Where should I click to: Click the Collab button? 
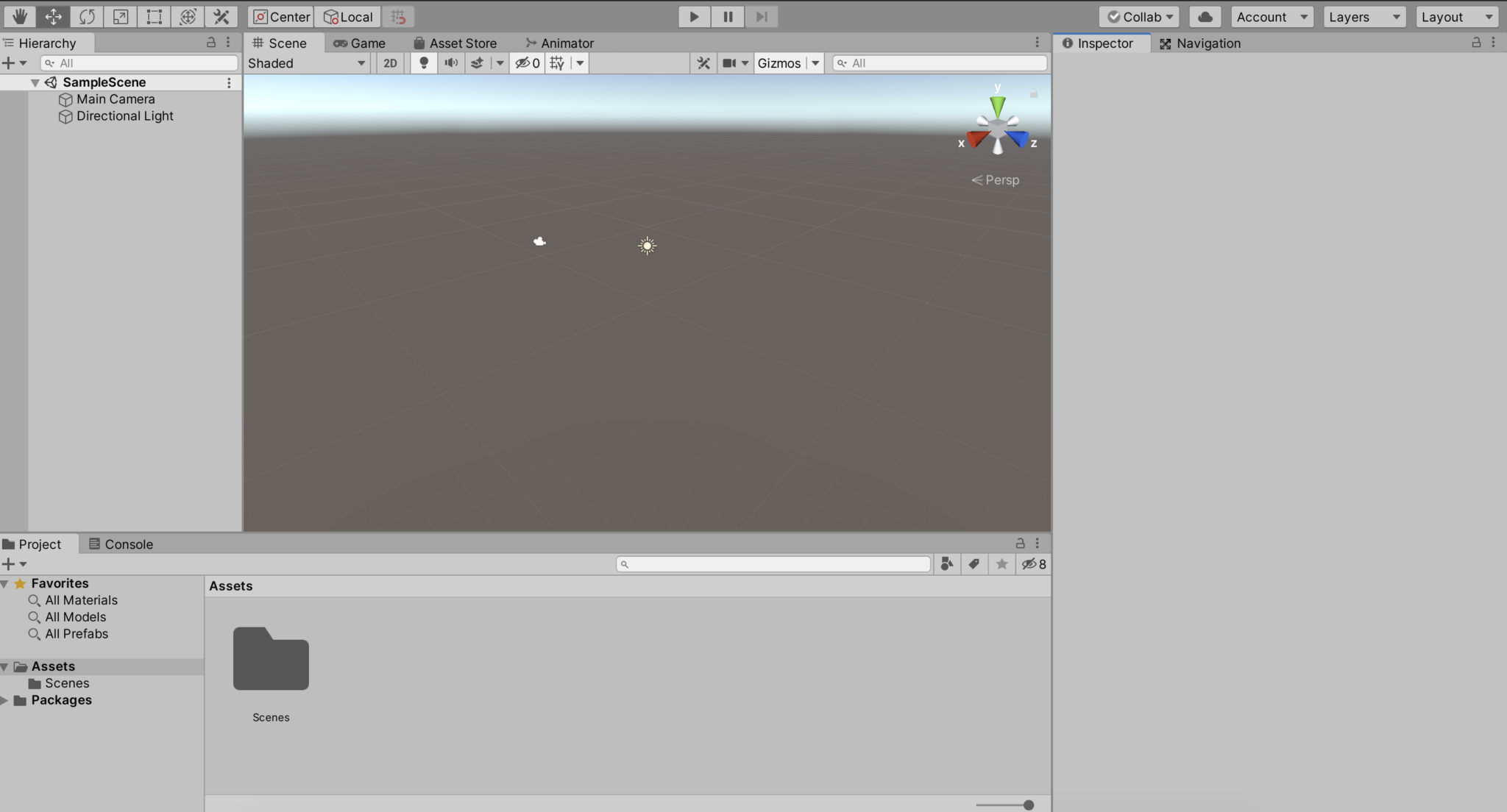coord(1138,16)
